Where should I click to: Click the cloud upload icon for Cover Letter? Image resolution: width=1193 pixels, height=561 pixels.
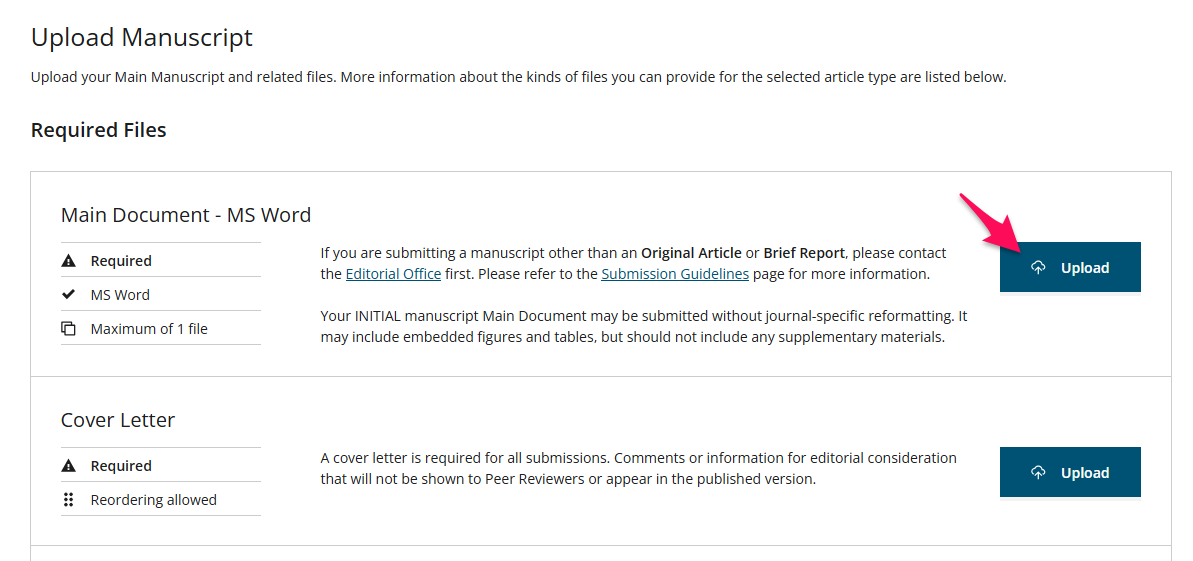(1039, 473)
